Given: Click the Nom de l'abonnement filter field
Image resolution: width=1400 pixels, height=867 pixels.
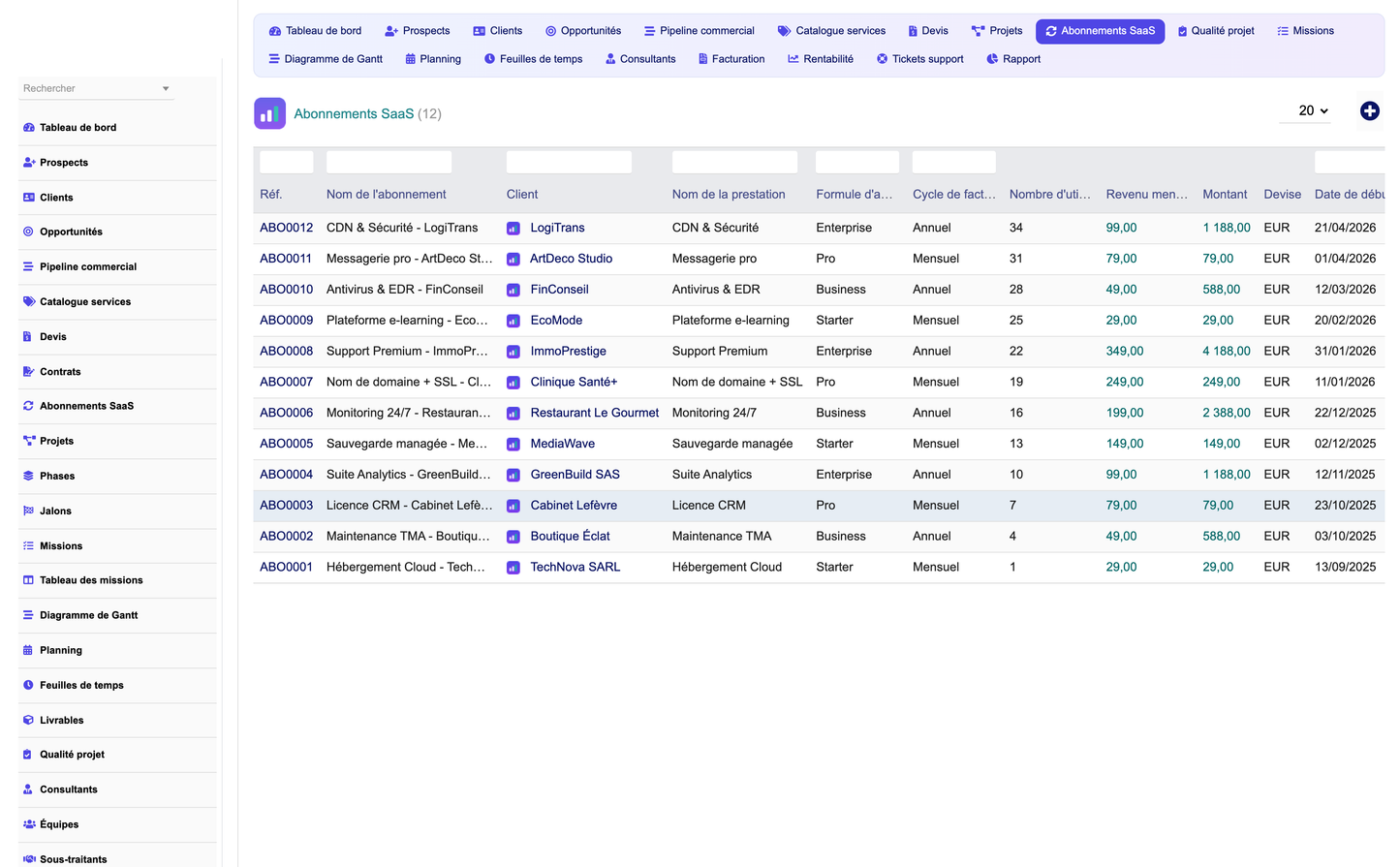Looking at the screenshot, I should (x=389, y=162).
